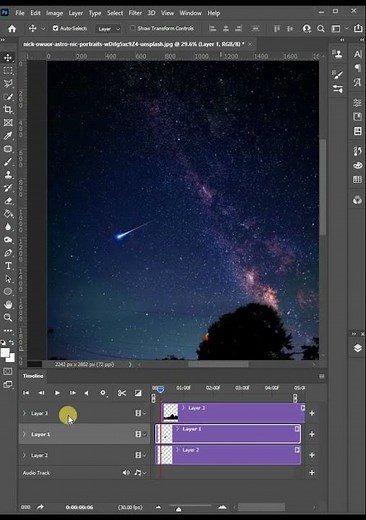Click the timeline playhead marker
Viewport: 366px width, 520px height.
coord(161,389)
